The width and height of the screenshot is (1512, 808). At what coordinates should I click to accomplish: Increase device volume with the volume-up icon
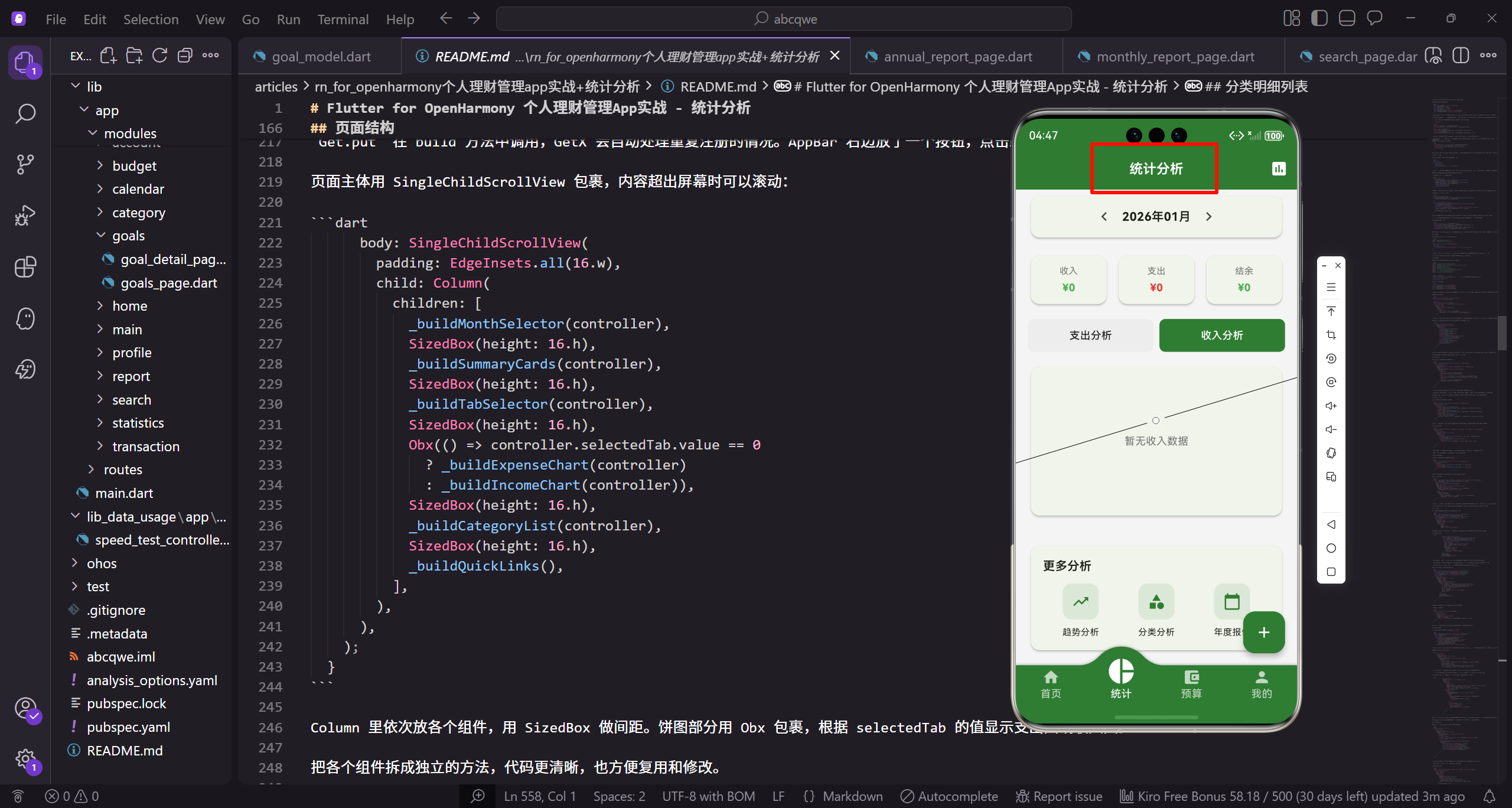(1331, 405)
